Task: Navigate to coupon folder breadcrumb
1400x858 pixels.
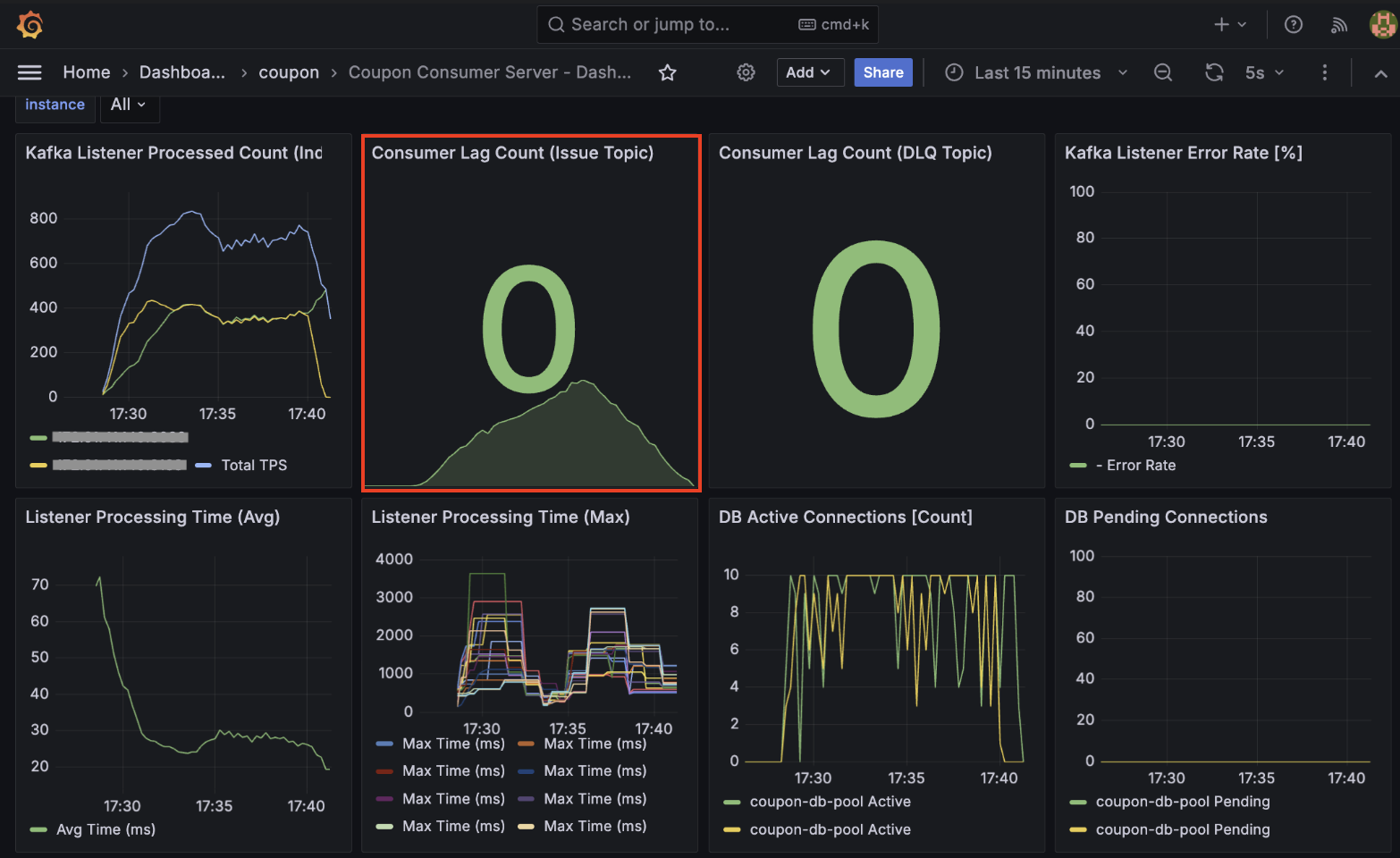Action: coord(289,72)
